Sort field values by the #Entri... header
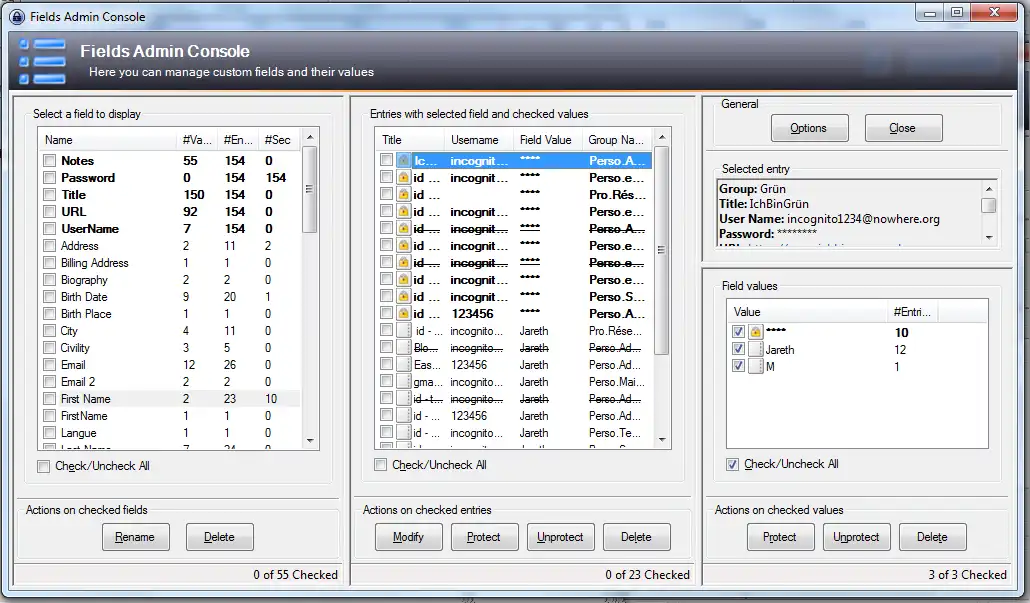Image resolution: width=1030 pixels, height=603 pixels. (x=912, y=312)
